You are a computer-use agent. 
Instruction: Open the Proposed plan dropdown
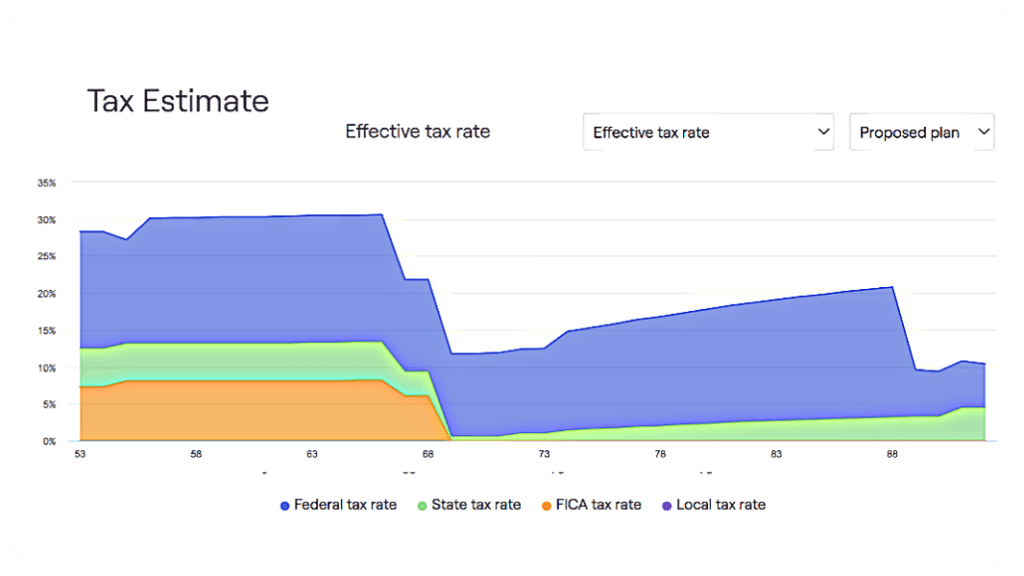pos(921,132)
